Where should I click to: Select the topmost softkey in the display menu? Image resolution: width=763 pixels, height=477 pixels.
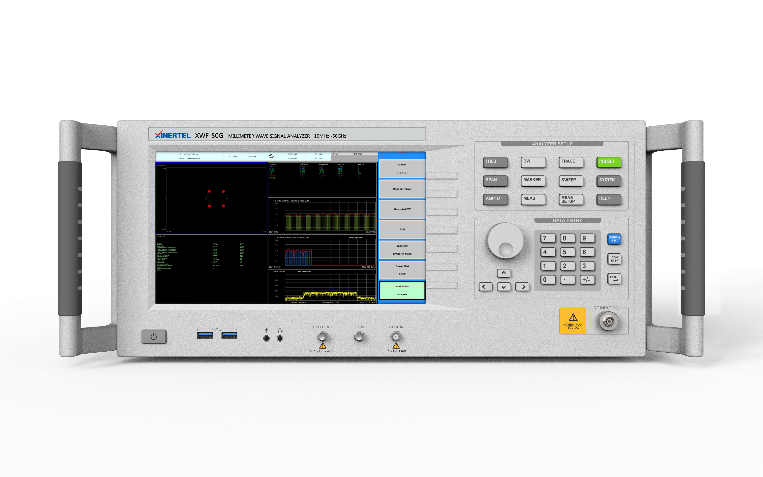[x=401, y=164]
